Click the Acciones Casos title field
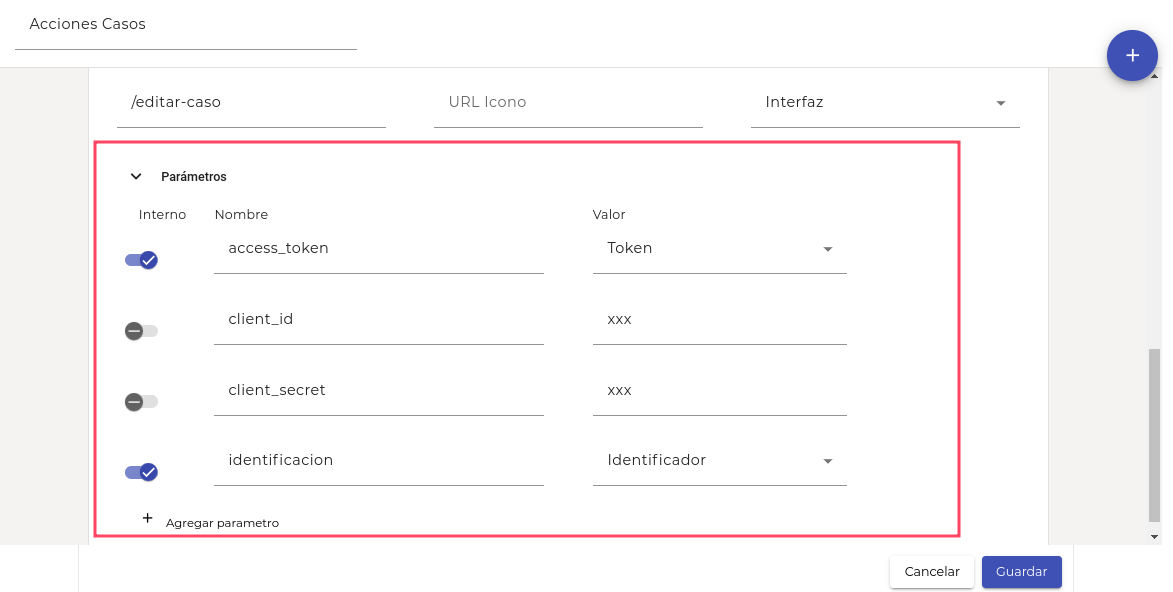Image resolution: width=1173 pixels, height=592 pixels. [x=186, y=25]
